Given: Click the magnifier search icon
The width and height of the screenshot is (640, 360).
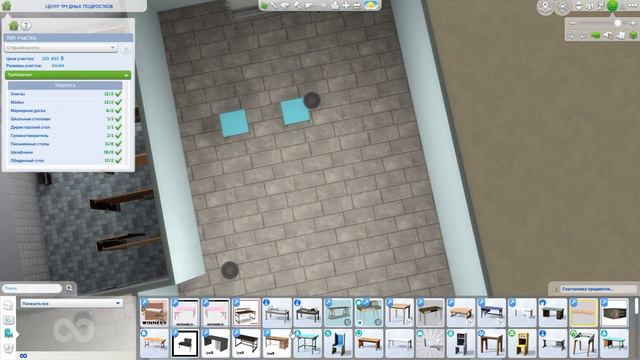Looking at the screenshot, I should [x=69, y=288].
